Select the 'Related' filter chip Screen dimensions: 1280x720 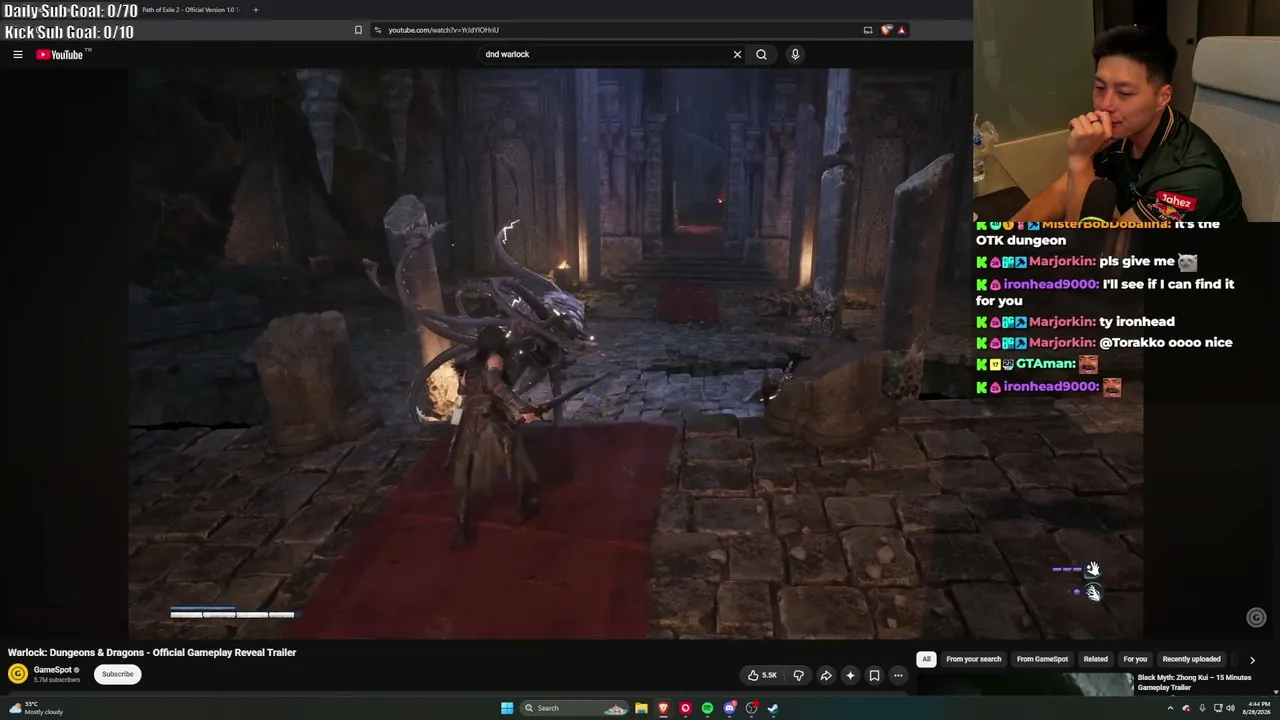click(x=1095, y=659)
